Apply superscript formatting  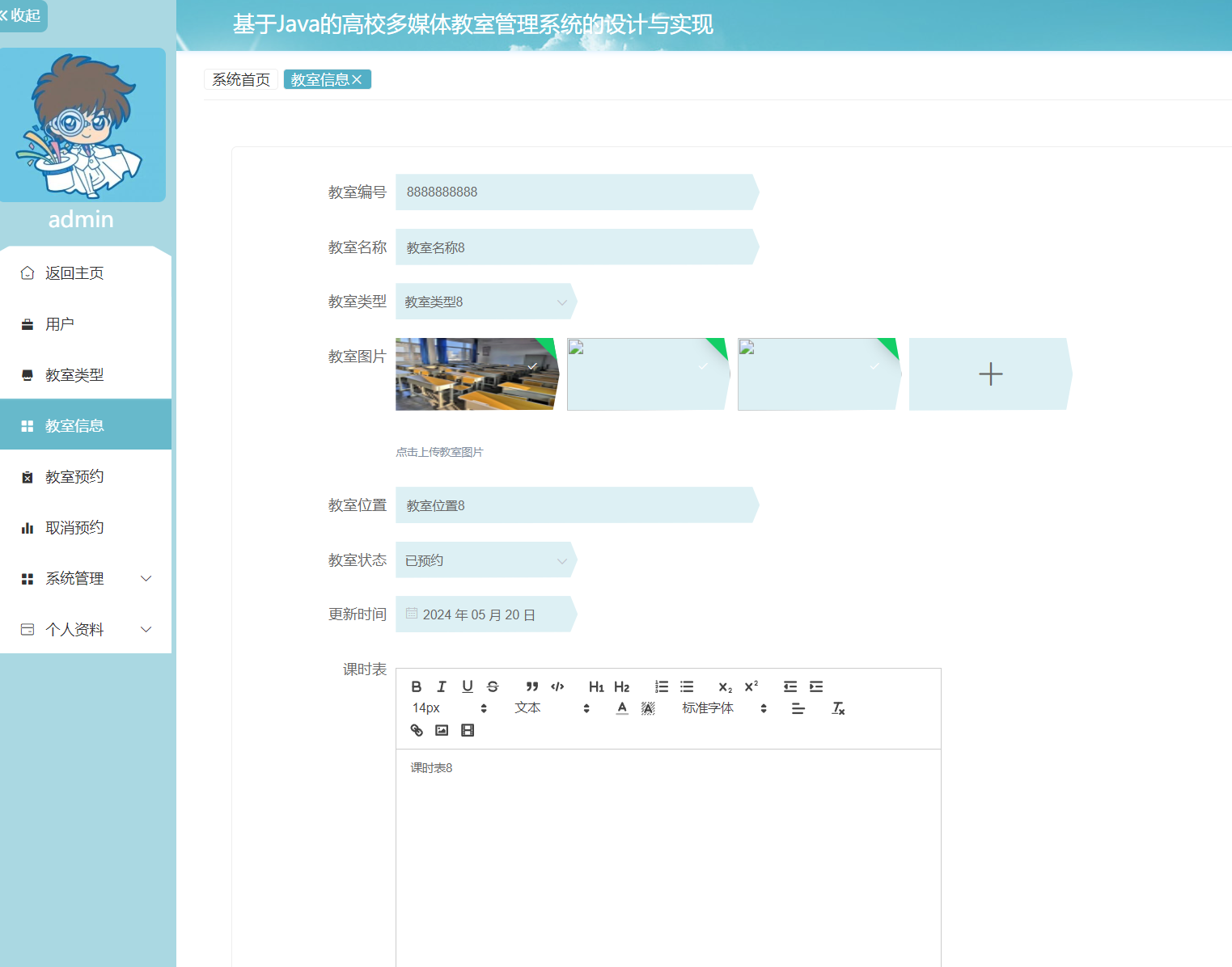pyautogui.click(x=751, y=686)
